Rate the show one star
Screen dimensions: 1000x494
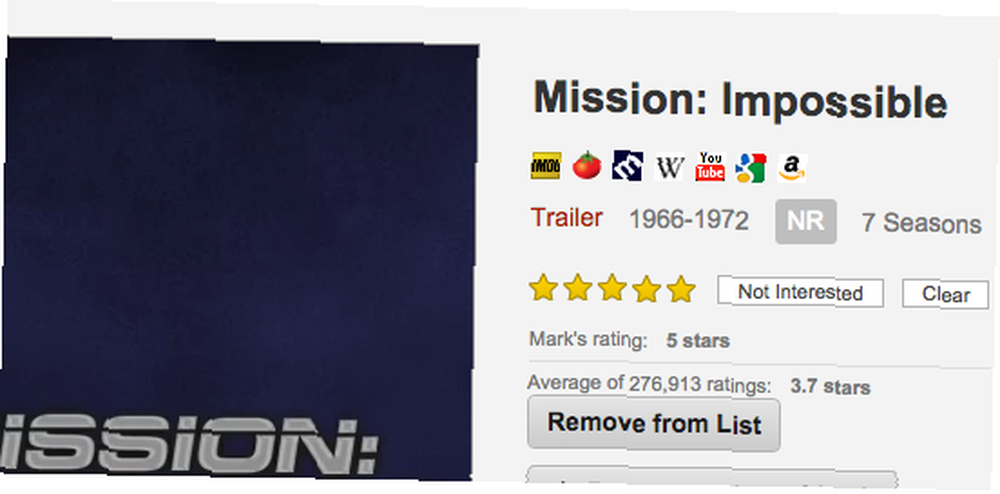pos(543,288)
